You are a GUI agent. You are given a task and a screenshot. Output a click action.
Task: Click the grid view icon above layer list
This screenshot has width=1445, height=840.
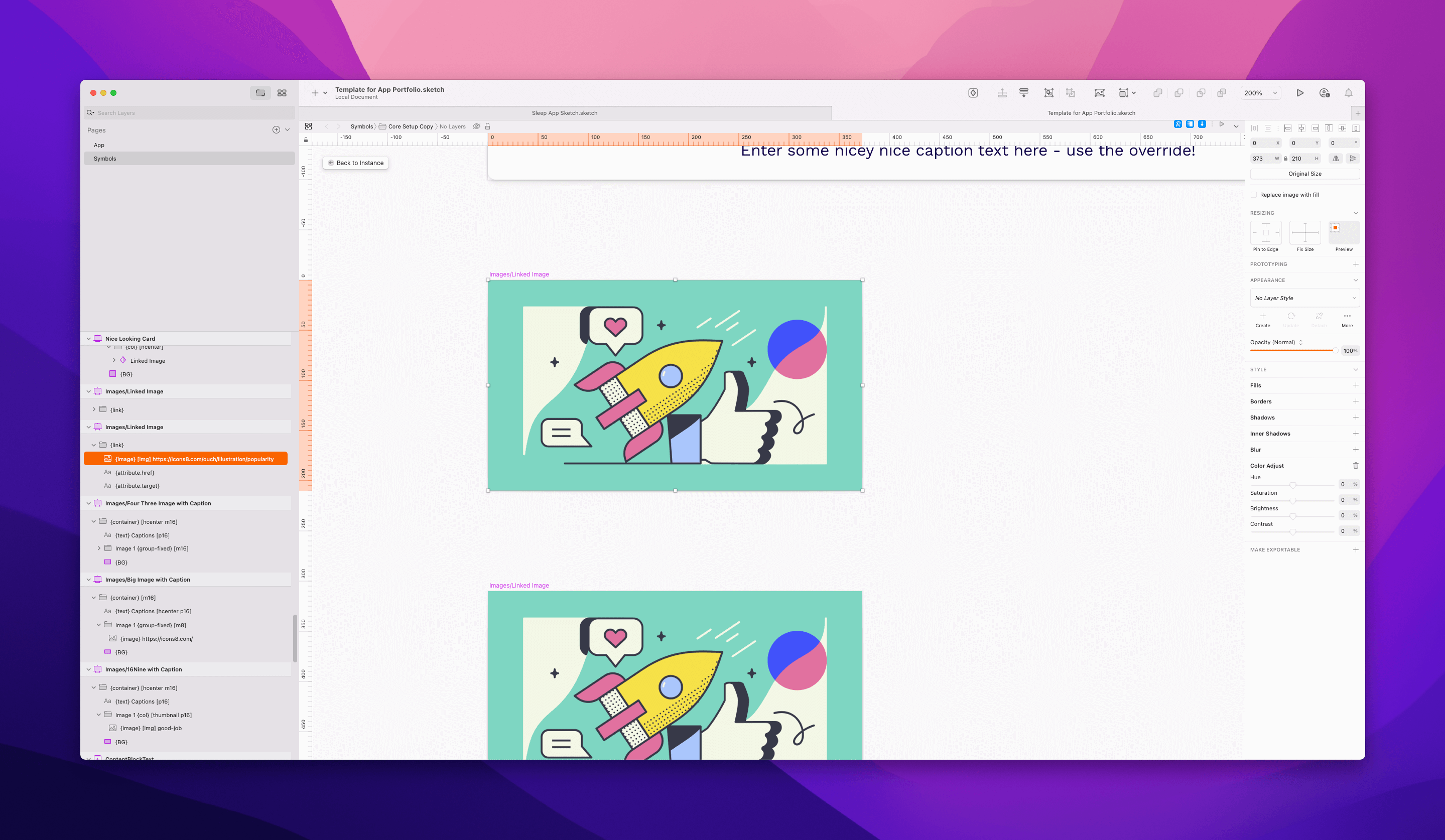click(282, 92)
